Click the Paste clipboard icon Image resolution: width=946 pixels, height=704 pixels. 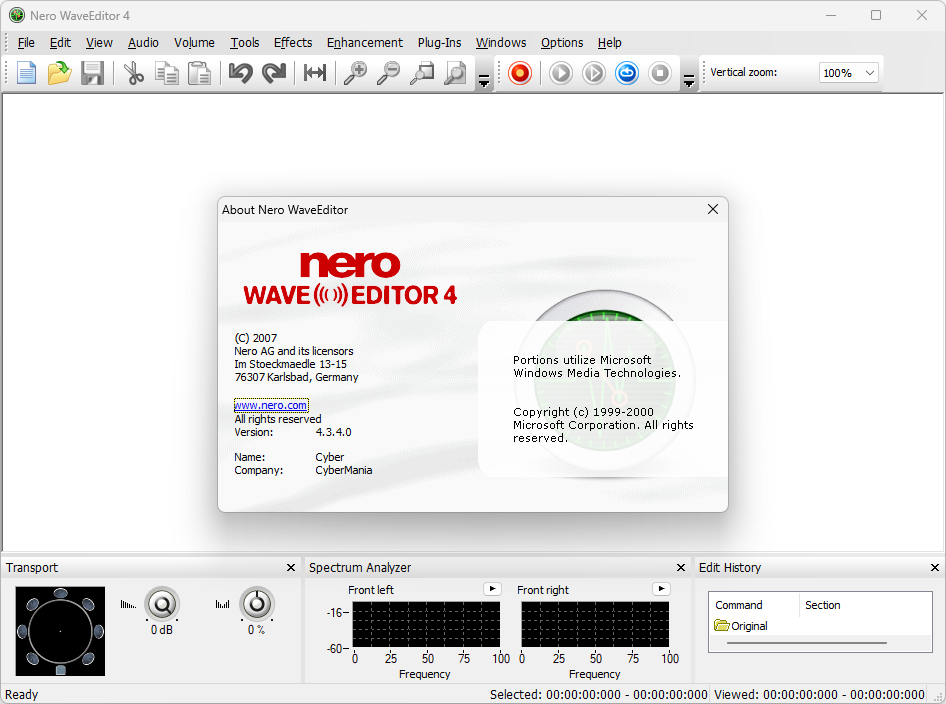click(199, 73)
